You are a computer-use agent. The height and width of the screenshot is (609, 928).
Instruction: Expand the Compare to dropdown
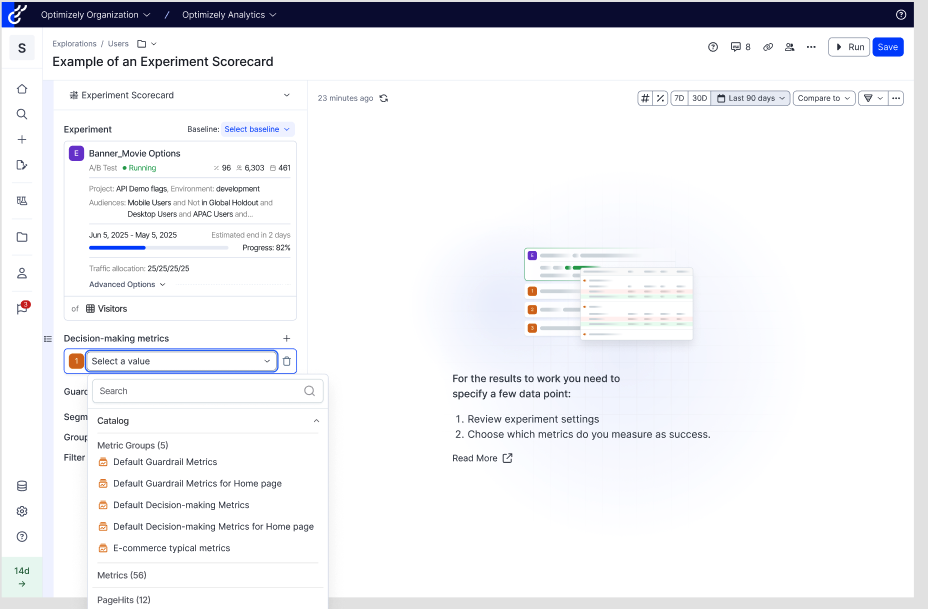[824, 98]
